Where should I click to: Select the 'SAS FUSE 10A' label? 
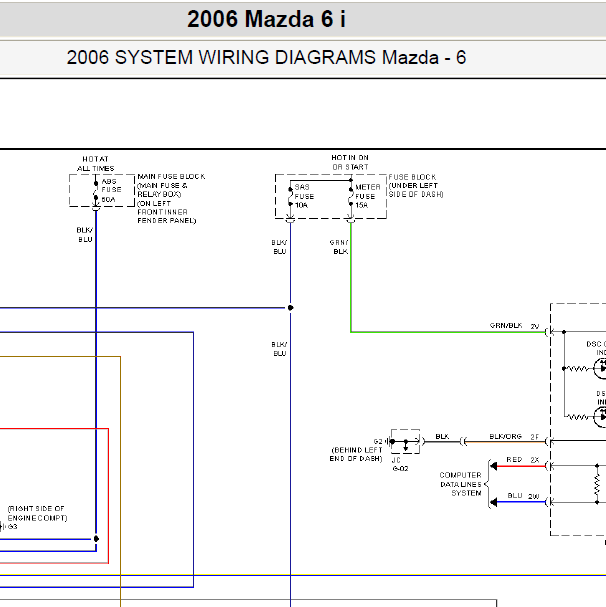pyautogui.click(x=304, y=196)
